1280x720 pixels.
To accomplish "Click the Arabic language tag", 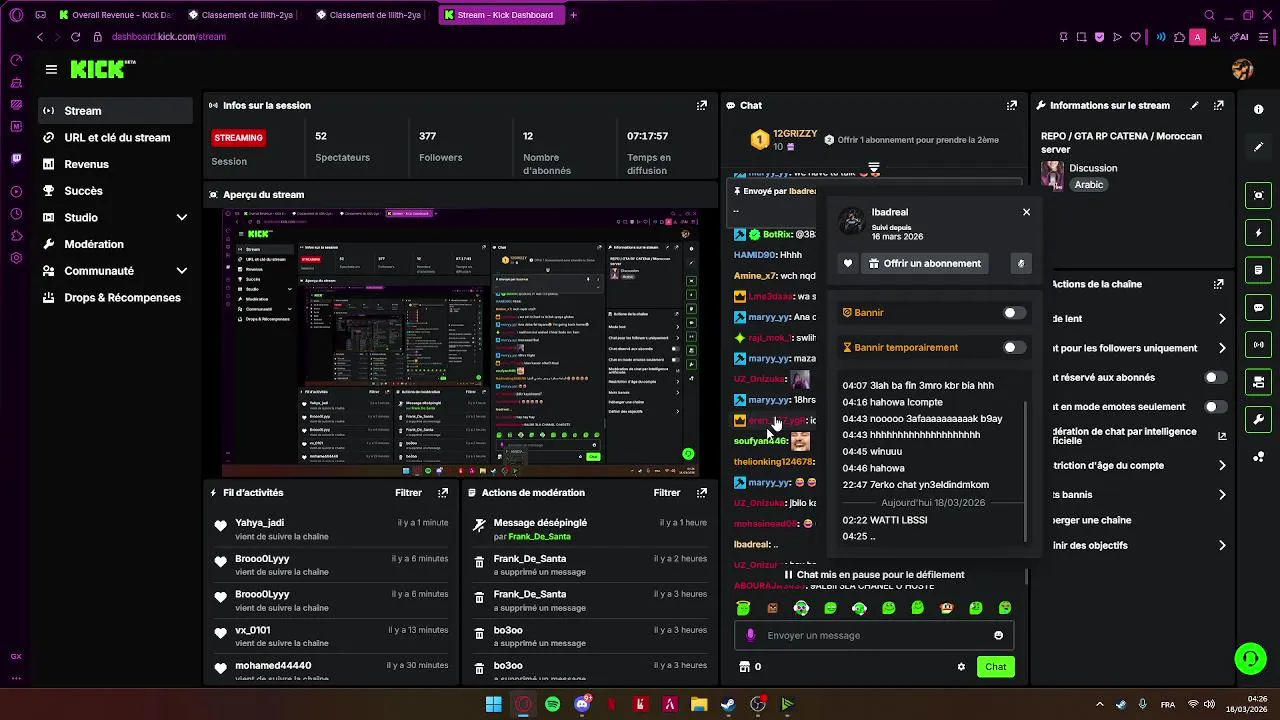I will coord(1089,185).
